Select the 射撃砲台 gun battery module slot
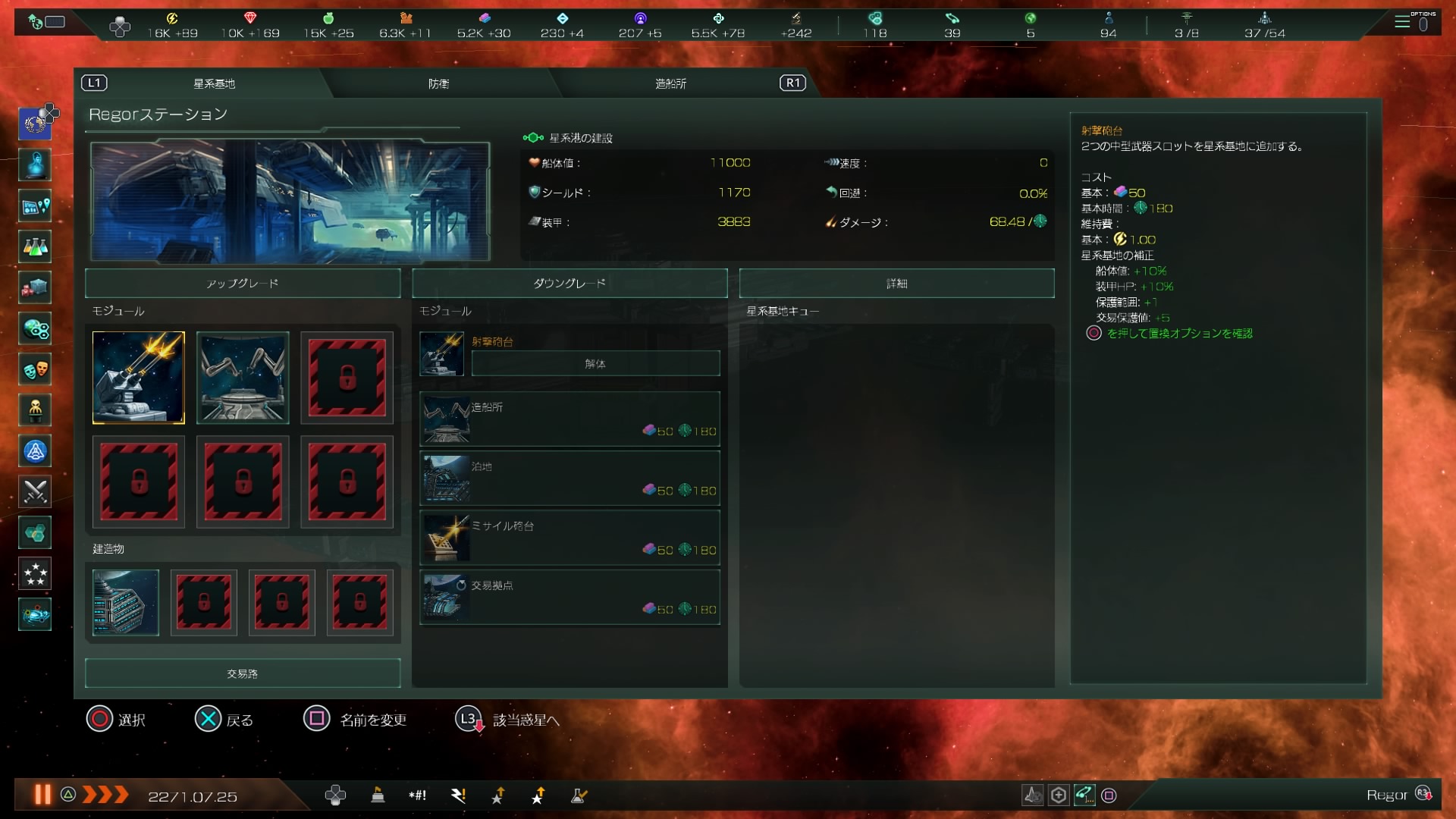The width and height of the screenshot is (1456, 819). tap(139, 377)
